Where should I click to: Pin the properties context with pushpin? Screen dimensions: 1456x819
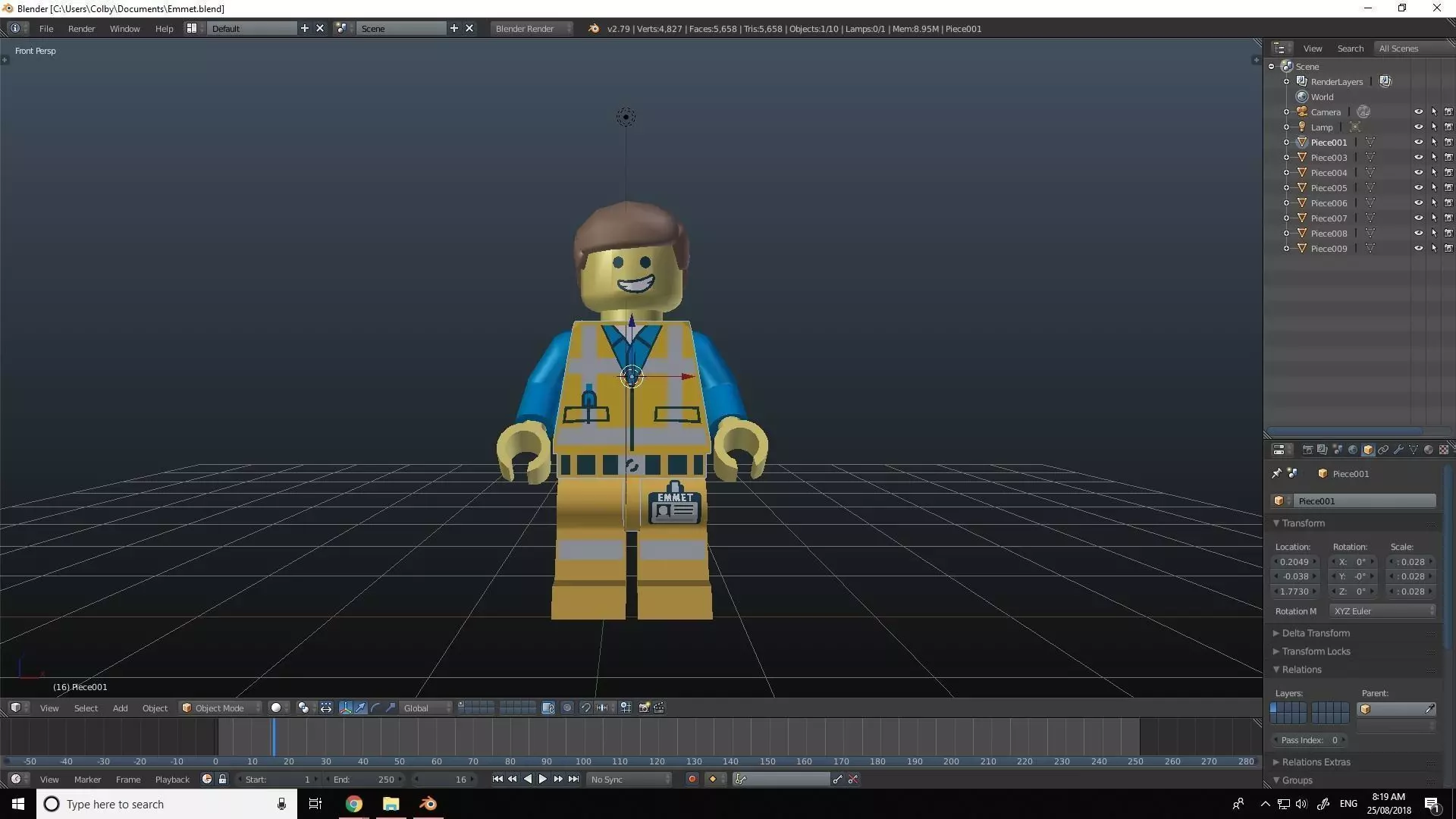(x=1276, y=473)
